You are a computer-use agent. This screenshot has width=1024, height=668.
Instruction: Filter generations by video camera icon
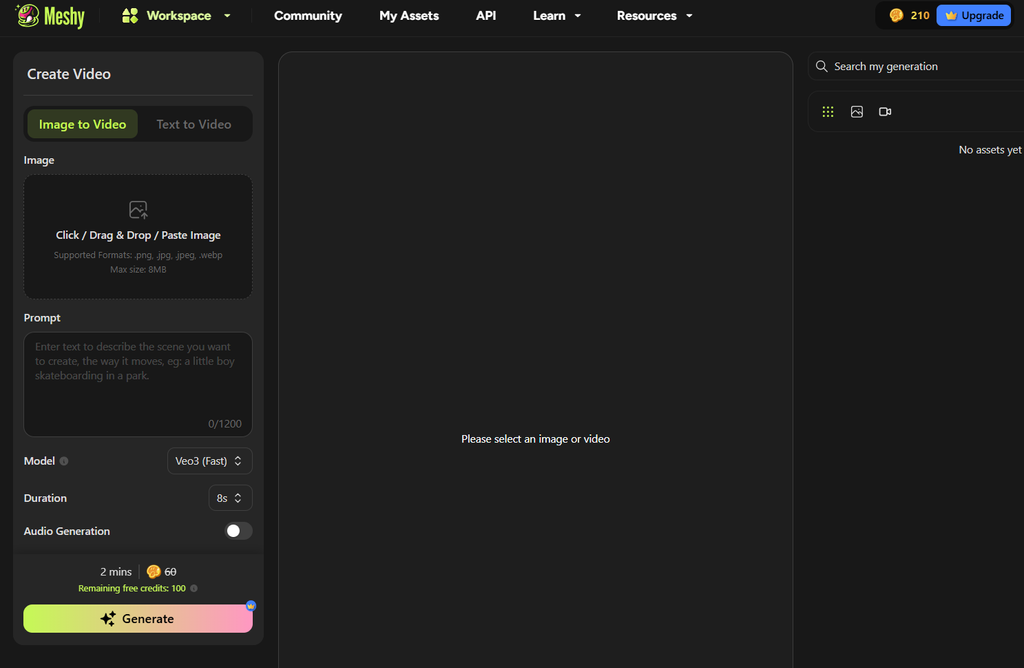[885, 112]
